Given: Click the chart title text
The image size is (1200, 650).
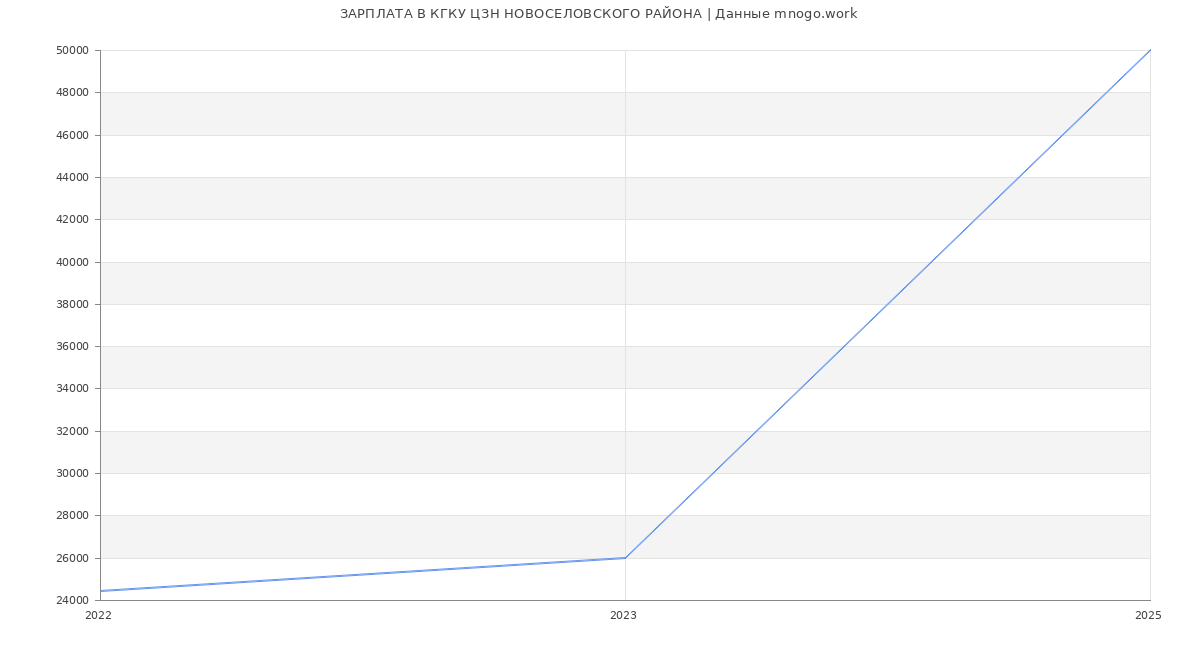Looking at the screenshot, I should [x=598, y=14].
